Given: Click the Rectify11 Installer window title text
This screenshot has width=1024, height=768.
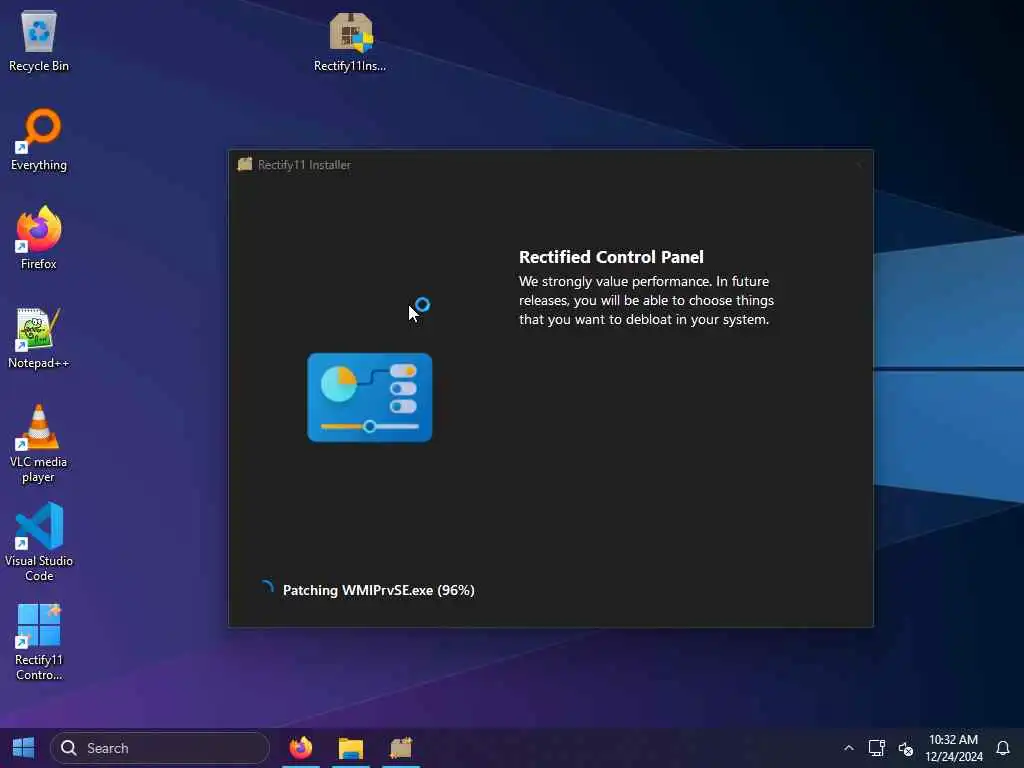Looking at the screenshot, I should point(304,165).
